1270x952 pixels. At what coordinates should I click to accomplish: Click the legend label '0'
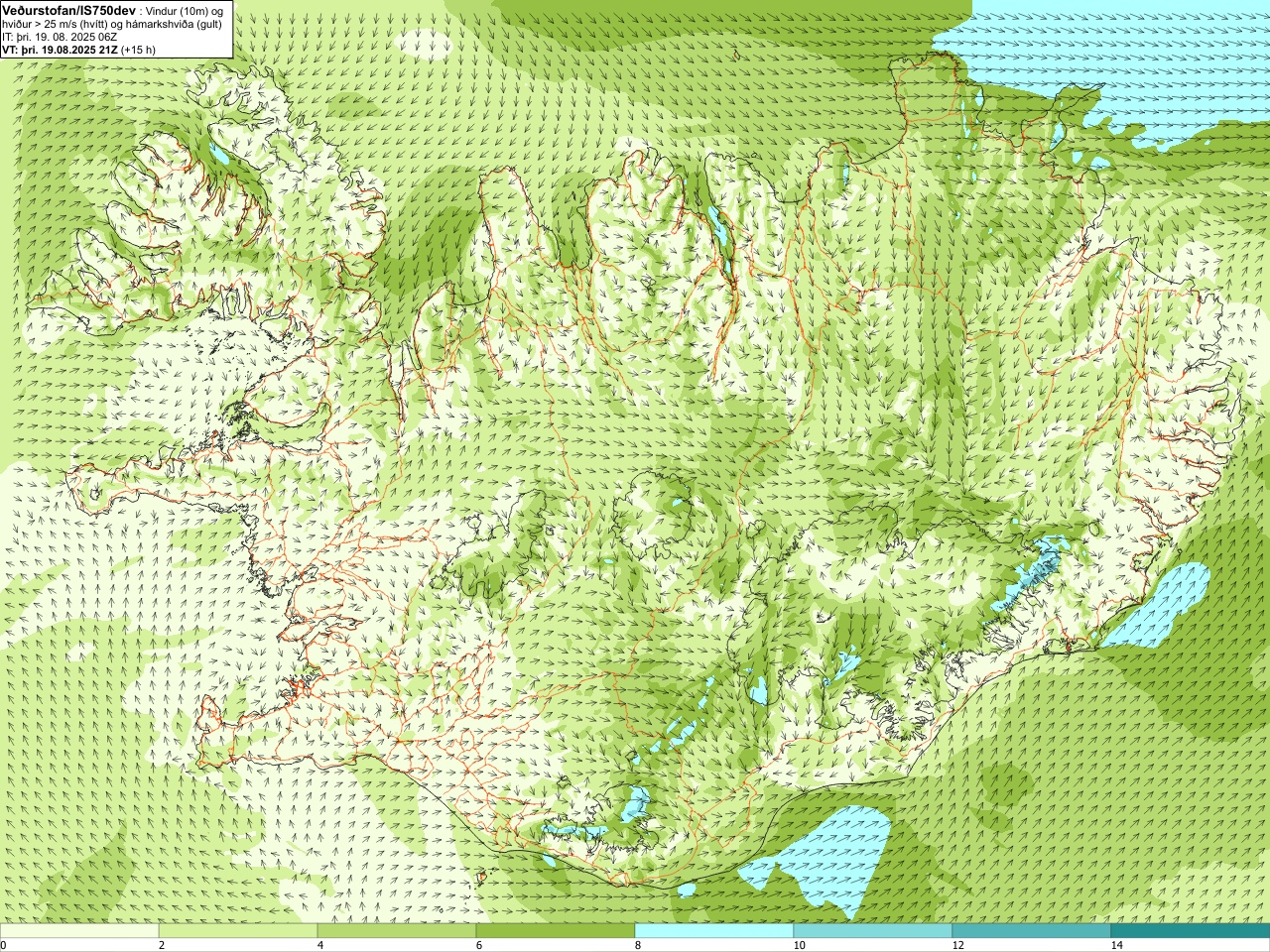click(x=4, y=945)
